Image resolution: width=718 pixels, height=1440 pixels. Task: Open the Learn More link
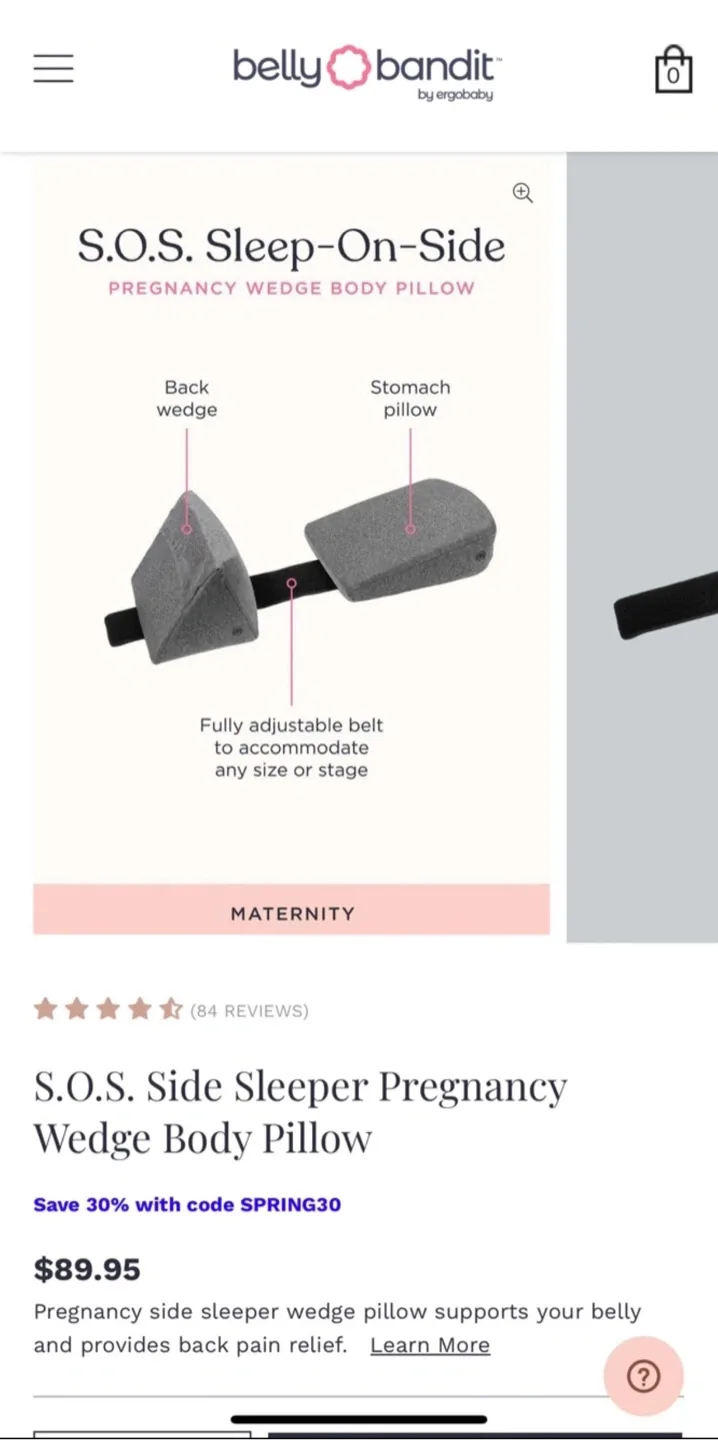[430, 1345]
